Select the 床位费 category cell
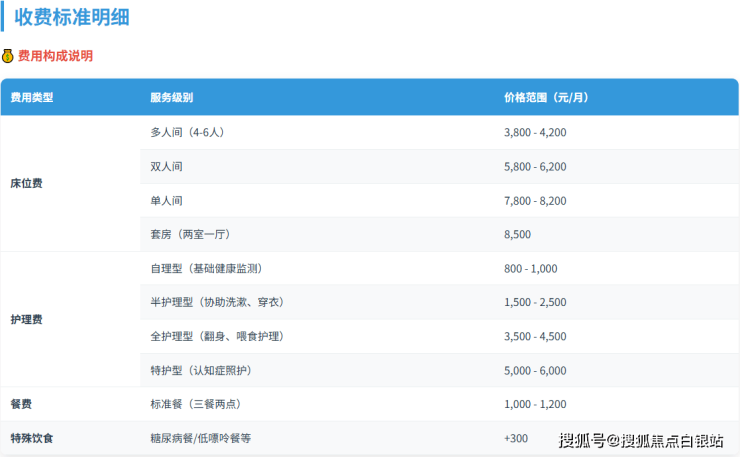This screenshot has height=457, width=740. click(26, 183)
